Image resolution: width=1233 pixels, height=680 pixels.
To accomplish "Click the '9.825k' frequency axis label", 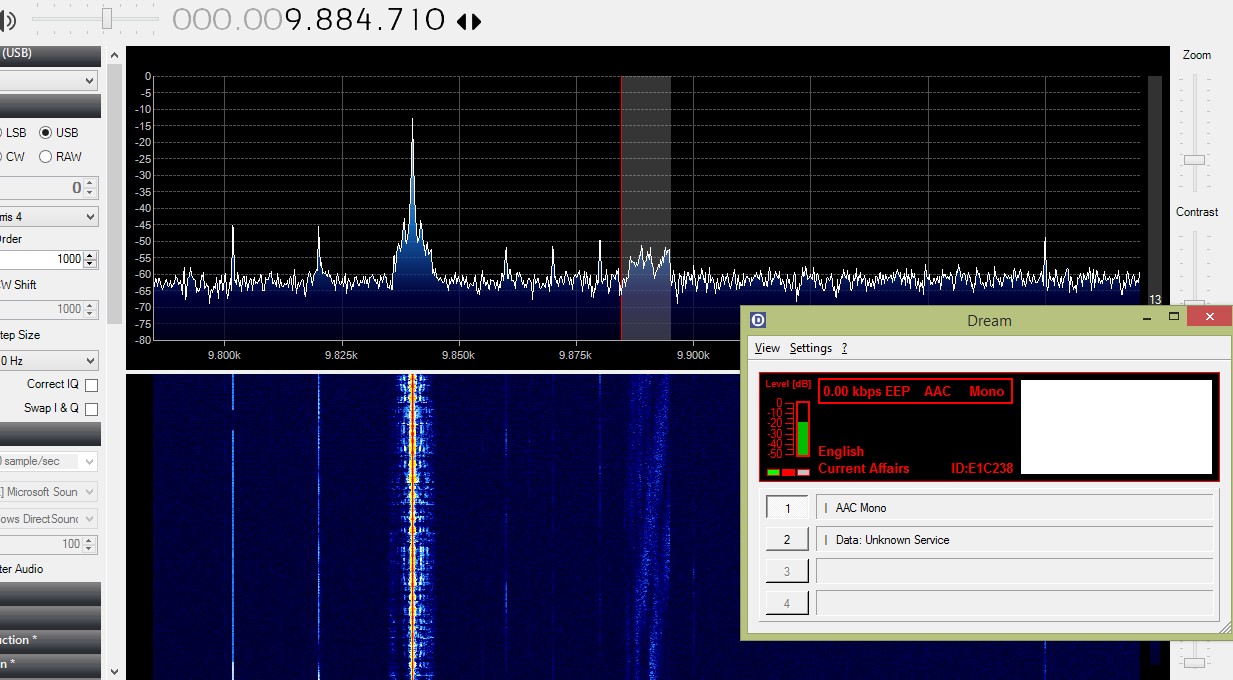I will (342, 355).
